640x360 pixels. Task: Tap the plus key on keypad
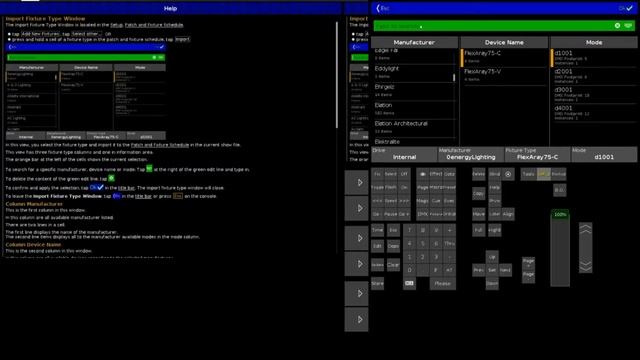(x=449, y=230)
